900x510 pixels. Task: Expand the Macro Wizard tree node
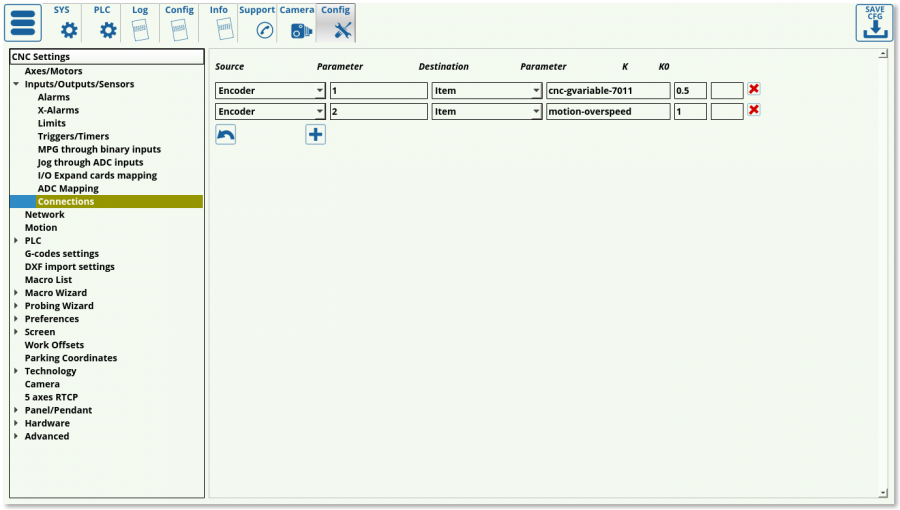(16, 293)
